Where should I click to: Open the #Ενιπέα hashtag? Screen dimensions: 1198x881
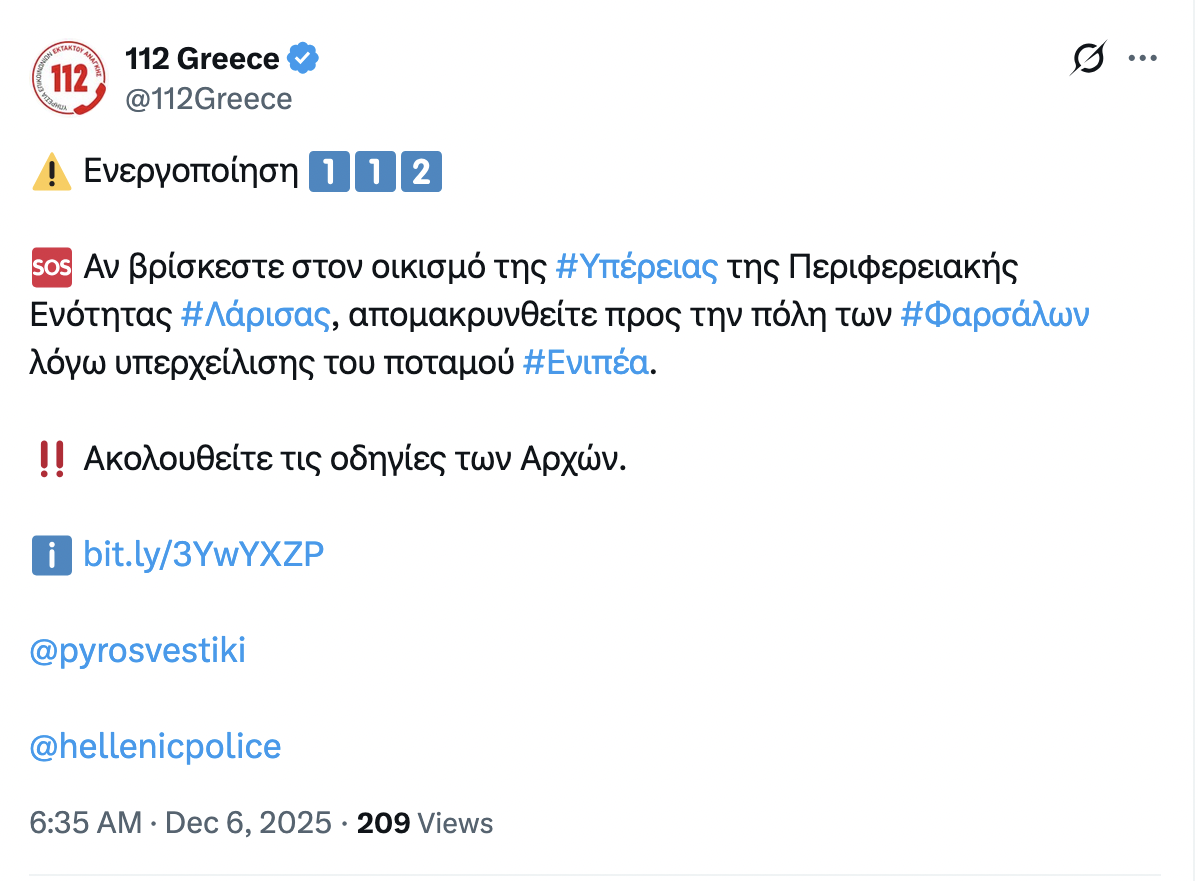pos(586,364)
